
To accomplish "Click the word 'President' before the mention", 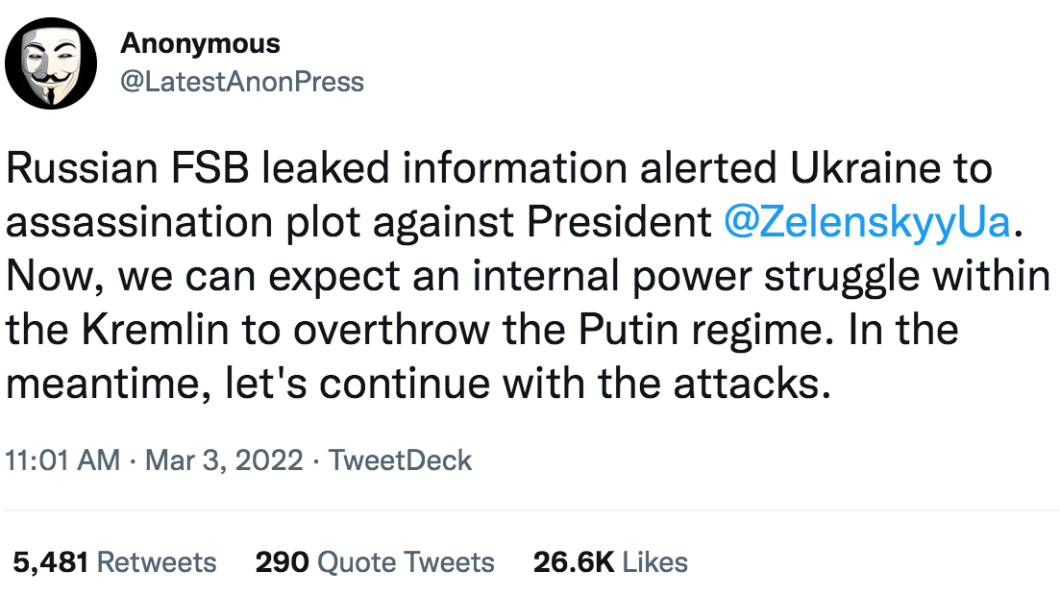I will 619,222.
